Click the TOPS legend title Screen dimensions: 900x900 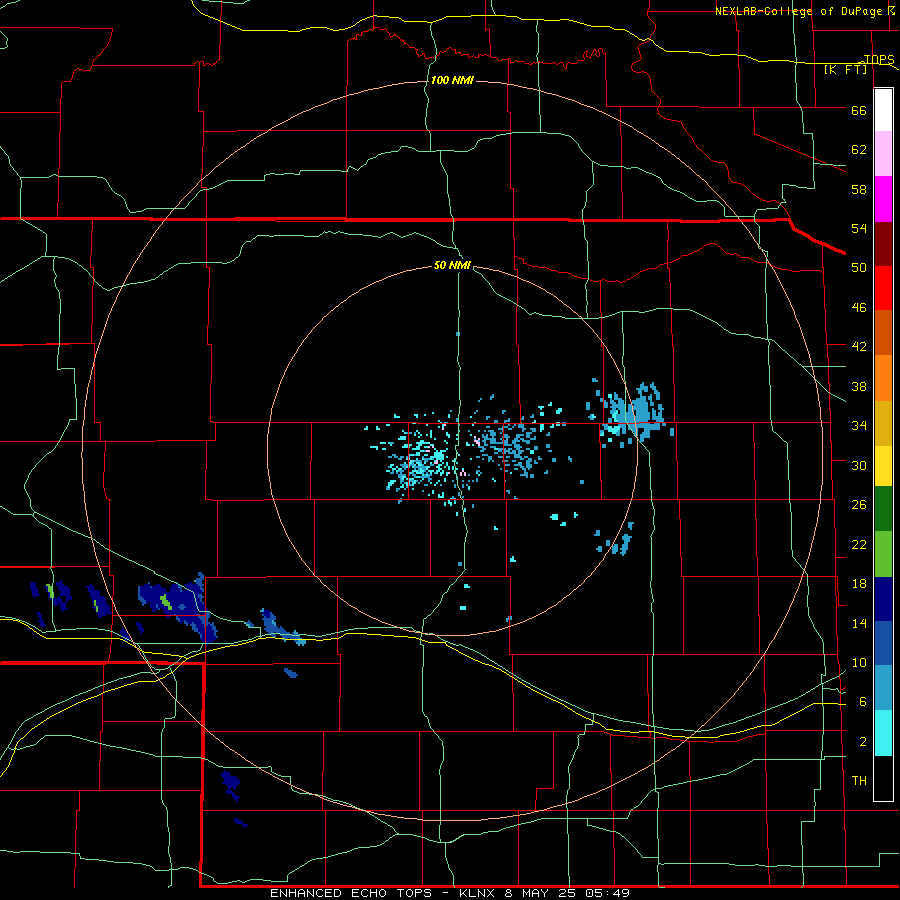879,59
